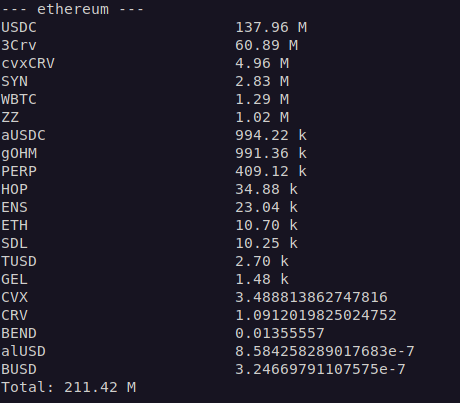Click the TUSD balance 2.70 k
The width and height of the screenshot is (460, 403).
262,261
